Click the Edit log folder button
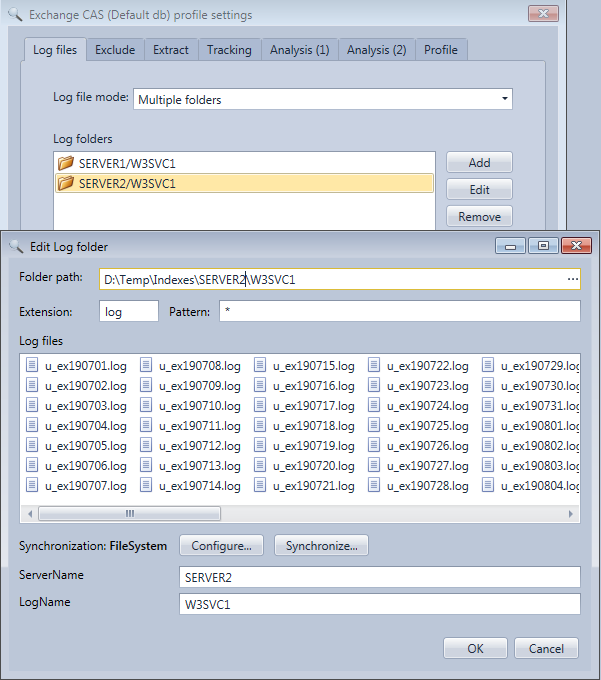The height and width of the screenshot is (680, 601). (479, 190)
